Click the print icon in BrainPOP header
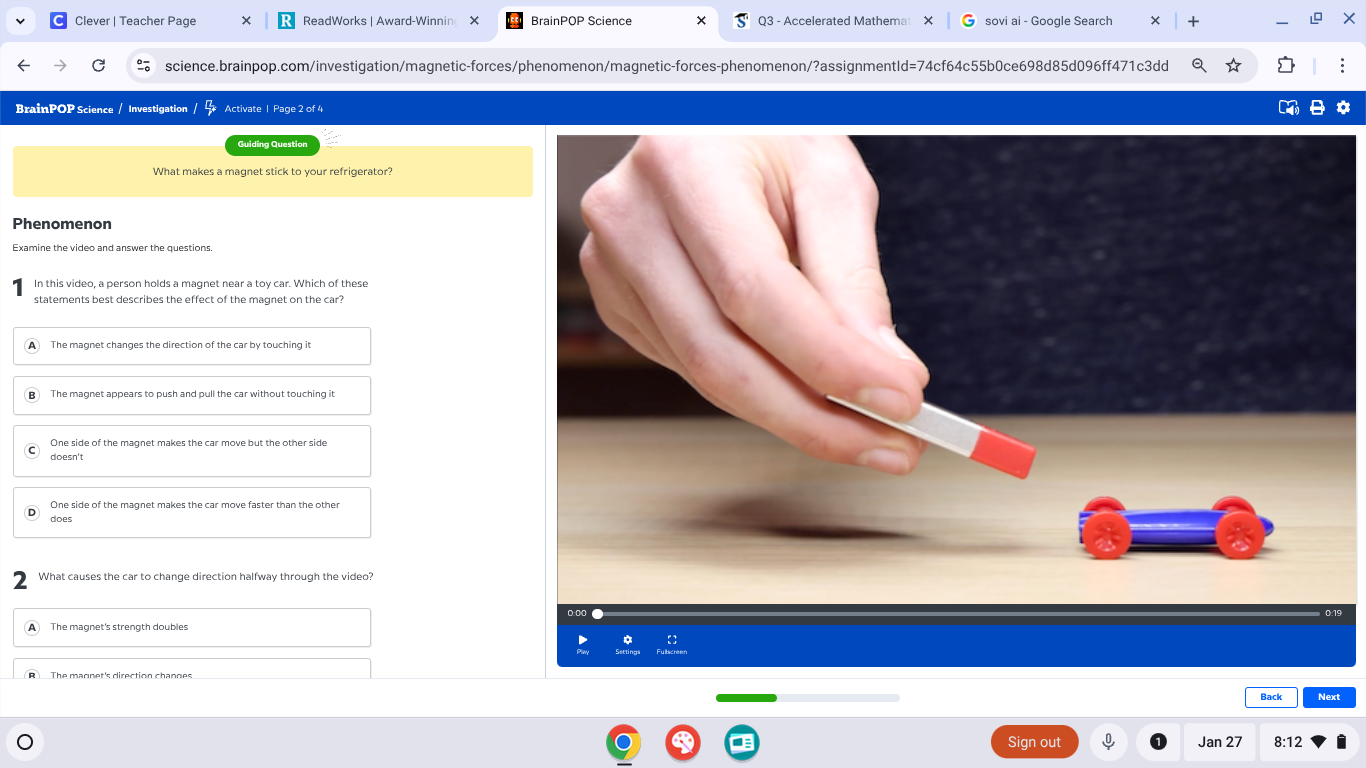Image resolution: width=1366 pixels, height=768 pixels. [x=1317, y=108]
